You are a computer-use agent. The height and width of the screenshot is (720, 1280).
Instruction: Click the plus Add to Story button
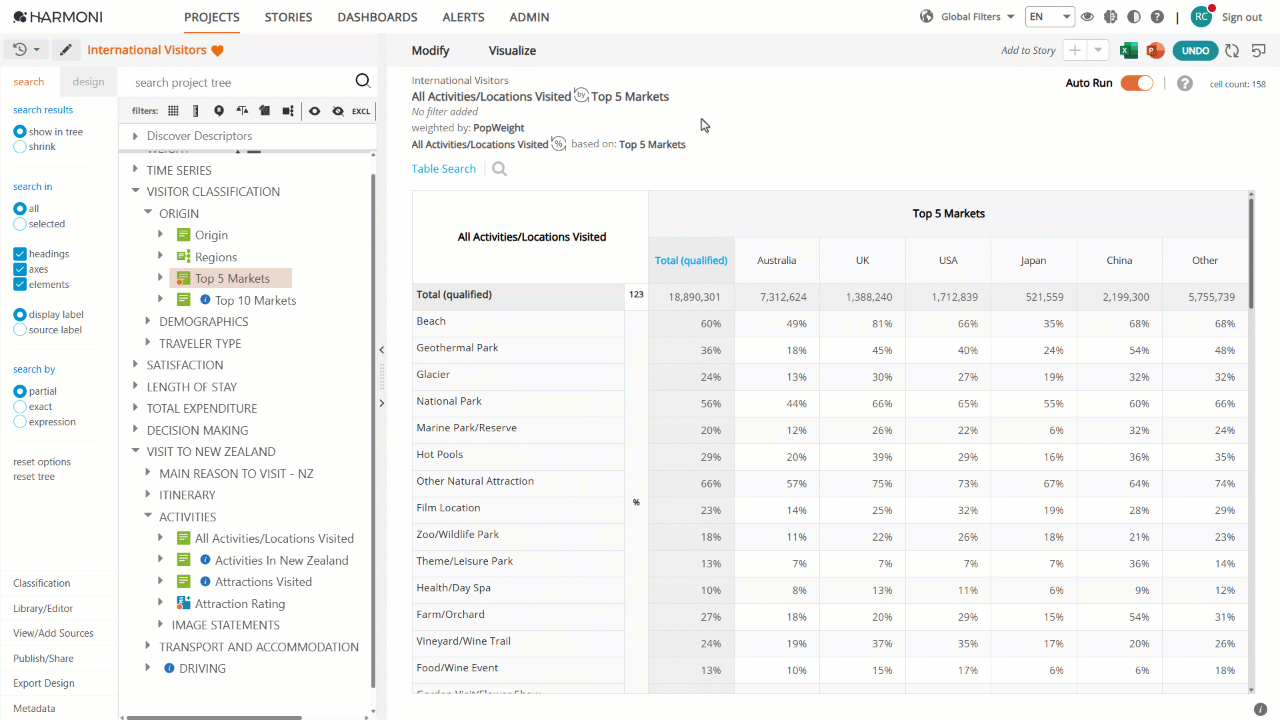(1075, 50)
